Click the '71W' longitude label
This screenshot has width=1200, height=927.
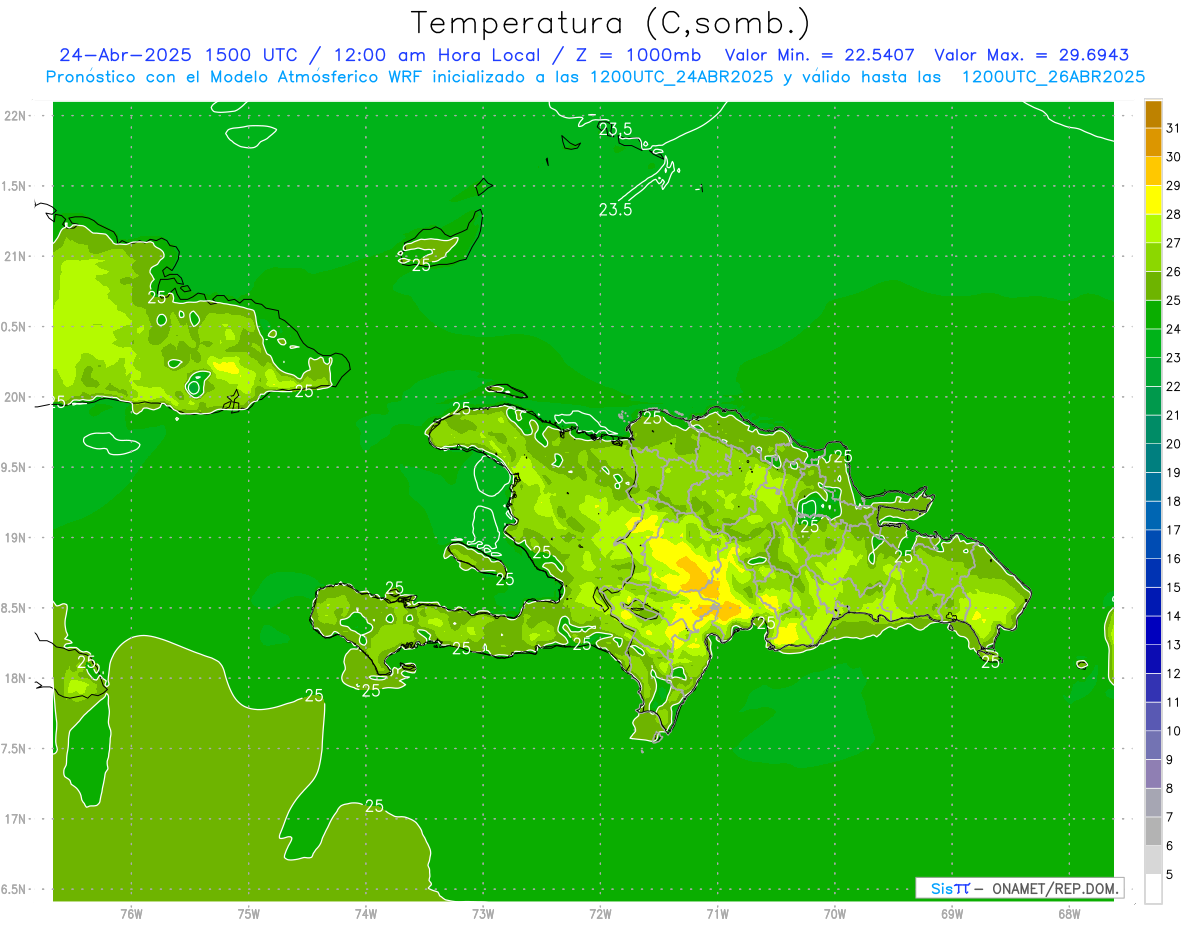(x=717, y=914)
